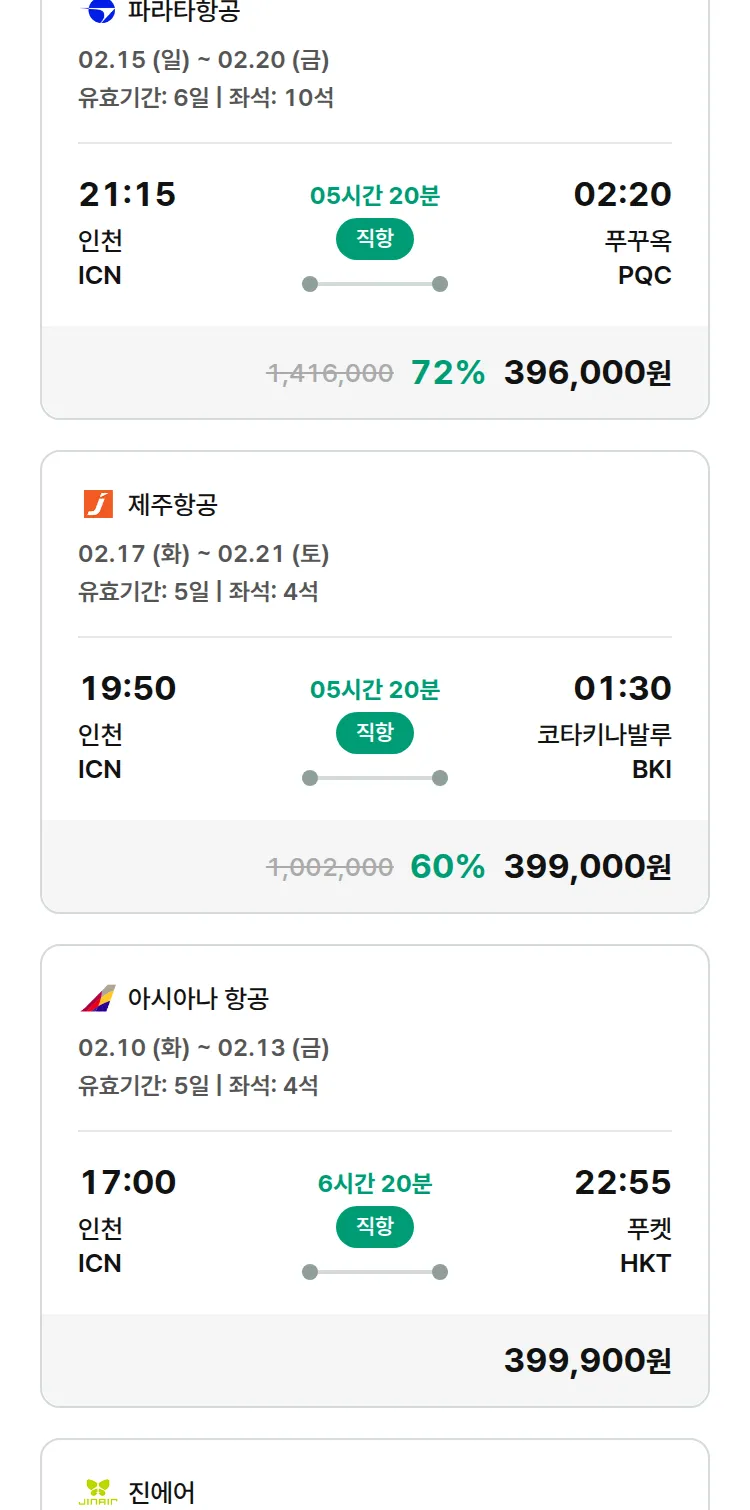Click the 푸켓 HKT destination
The width and height of the screenshot is (750, 1510).
click(645, 1245)
